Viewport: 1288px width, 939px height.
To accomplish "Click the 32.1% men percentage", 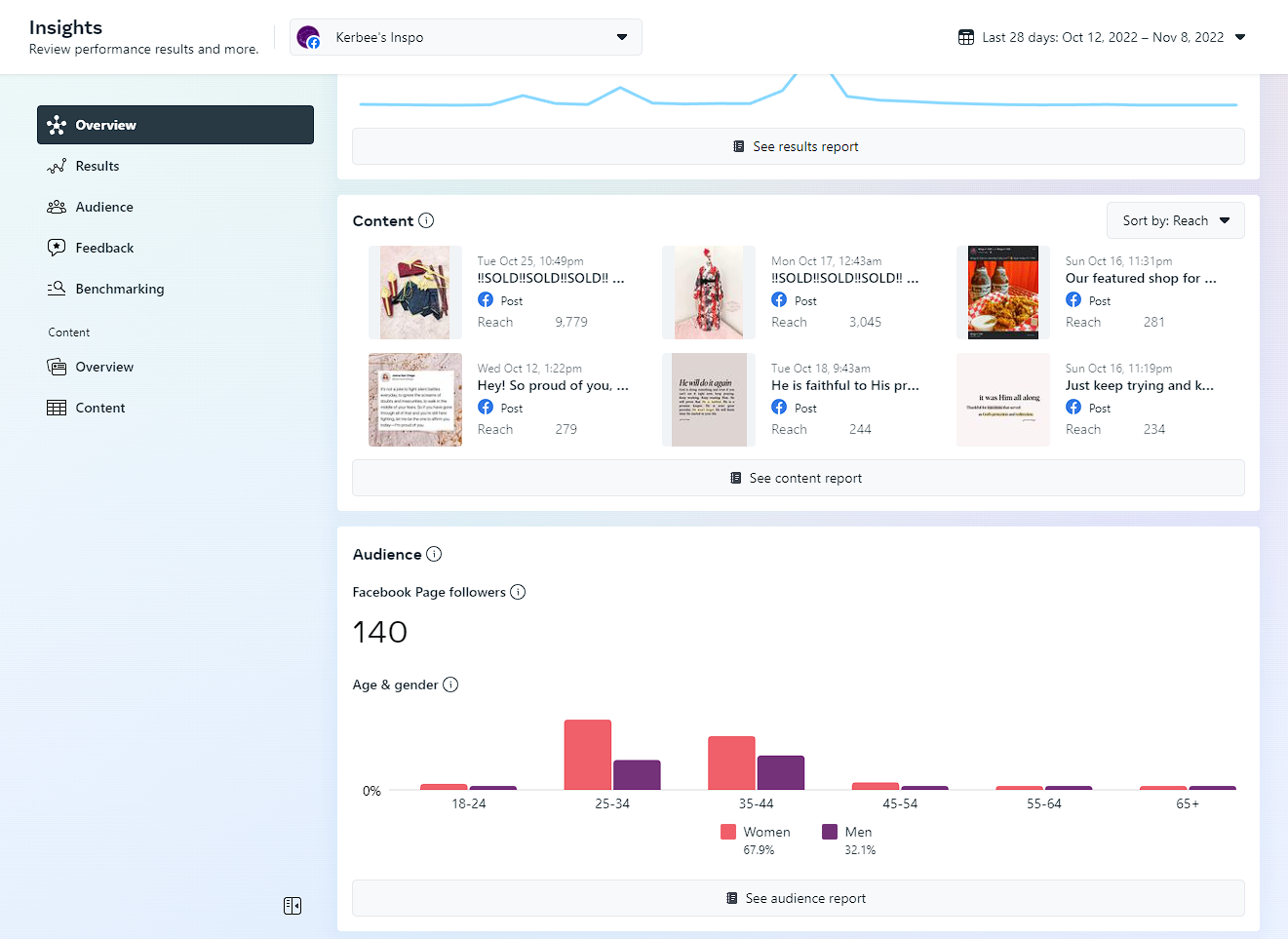I will click(860, 850).
